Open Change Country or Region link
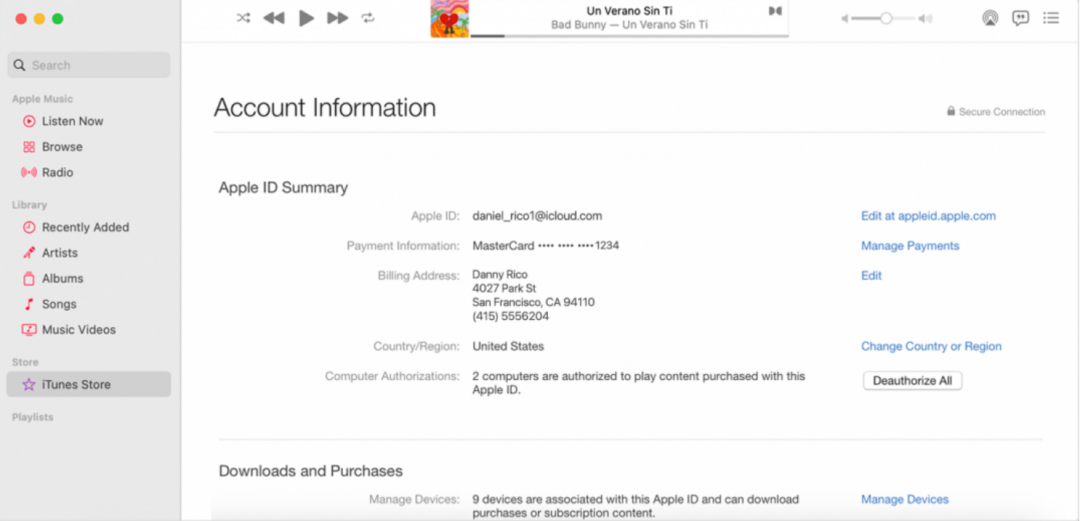The height and width of the screenshot is (521, 1080). click(x=931, y=346)
